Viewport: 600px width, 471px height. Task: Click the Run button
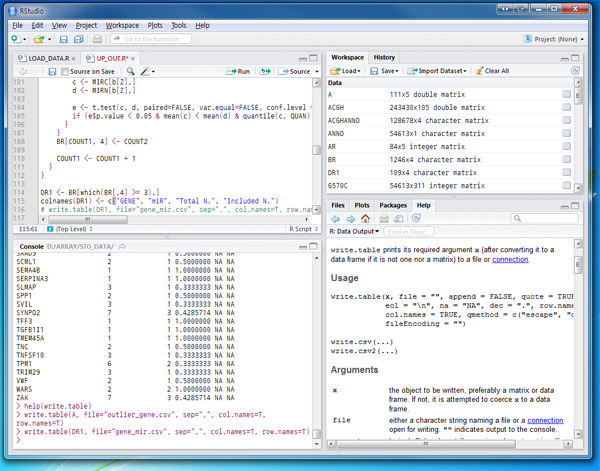(x=238, y=72)
